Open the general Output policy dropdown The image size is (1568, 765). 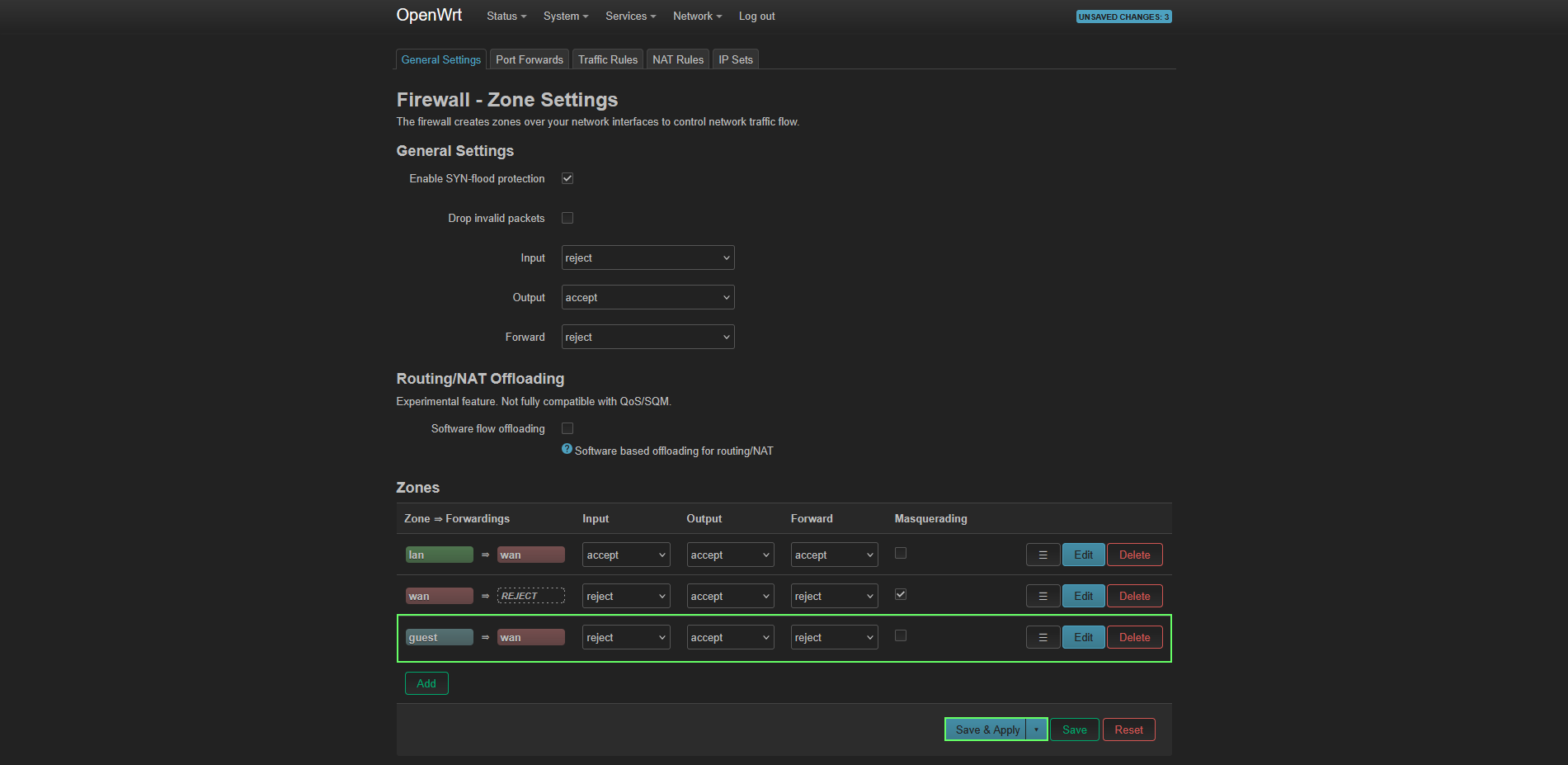[648, 297]
